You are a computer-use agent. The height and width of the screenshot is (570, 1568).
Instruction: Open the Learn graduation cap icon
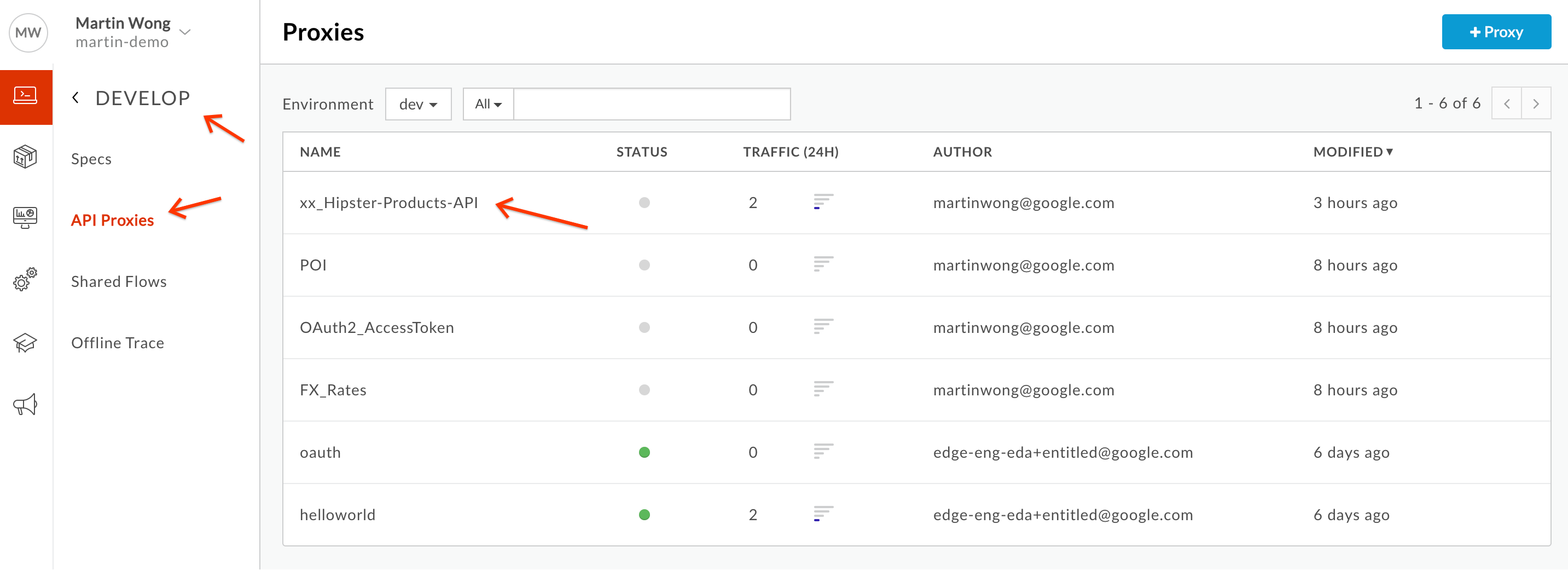[26, 343]
